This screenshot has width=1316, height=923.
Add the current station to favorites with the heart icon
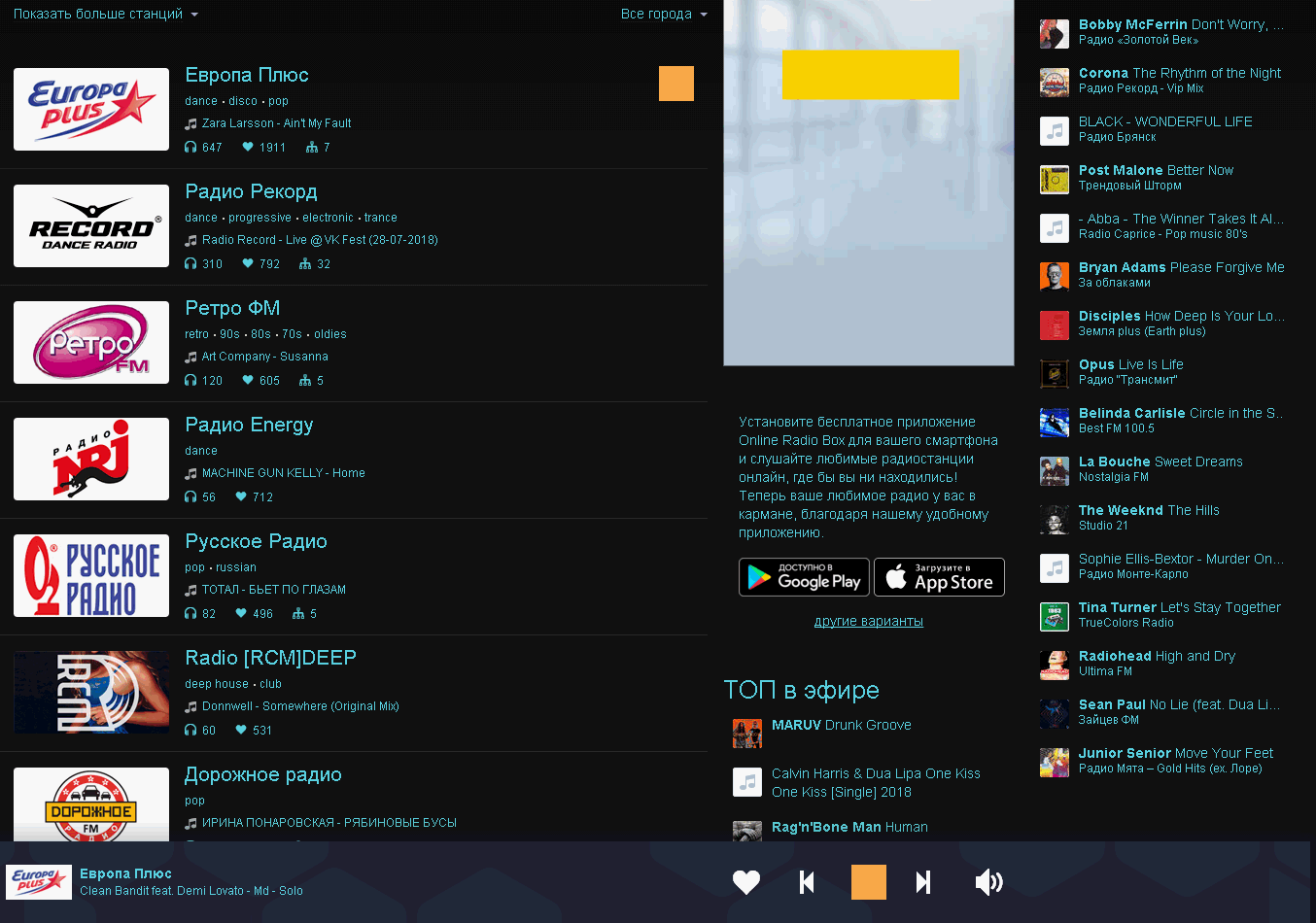(746, 882)
